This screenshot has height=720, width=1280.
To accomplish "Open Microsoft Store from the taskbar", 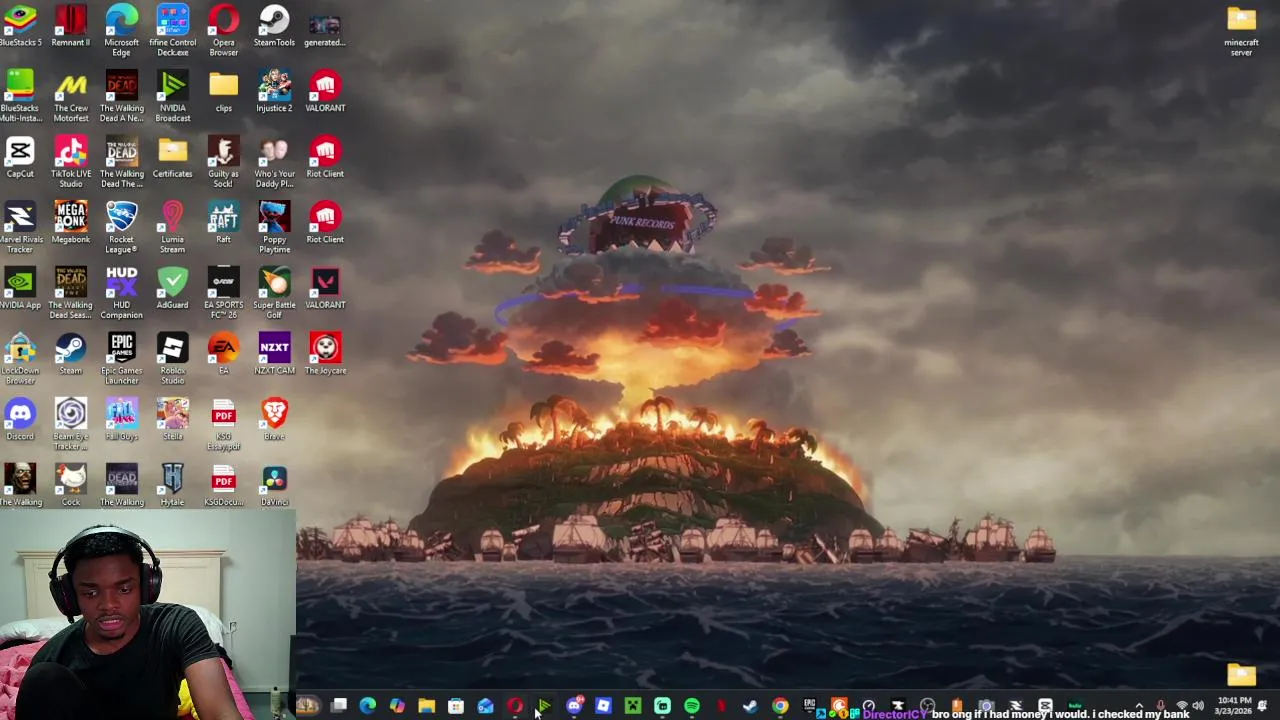I will [456, 707].
